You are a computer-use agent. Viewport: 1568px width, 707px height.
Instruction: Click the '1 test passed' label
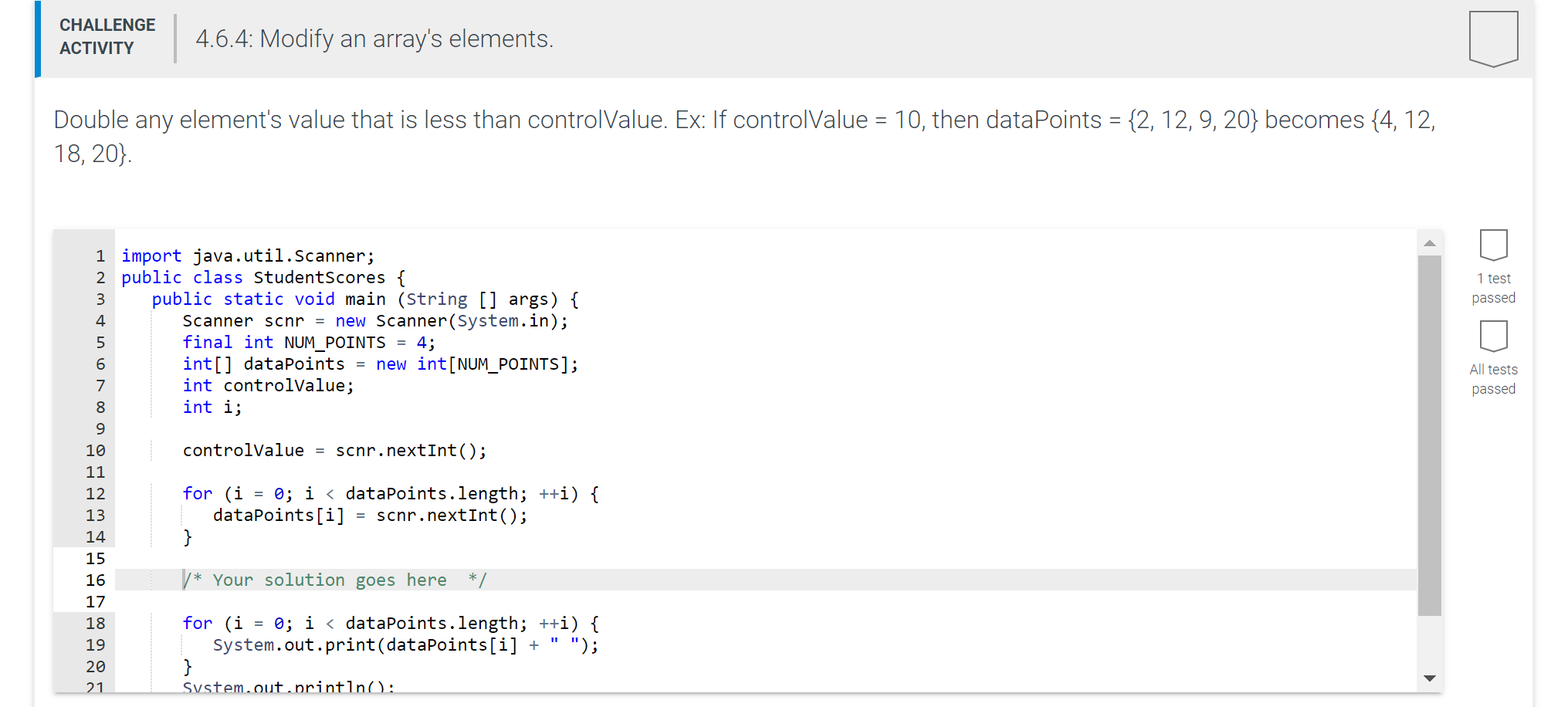pyautogui.click(x=1493, y=288)
